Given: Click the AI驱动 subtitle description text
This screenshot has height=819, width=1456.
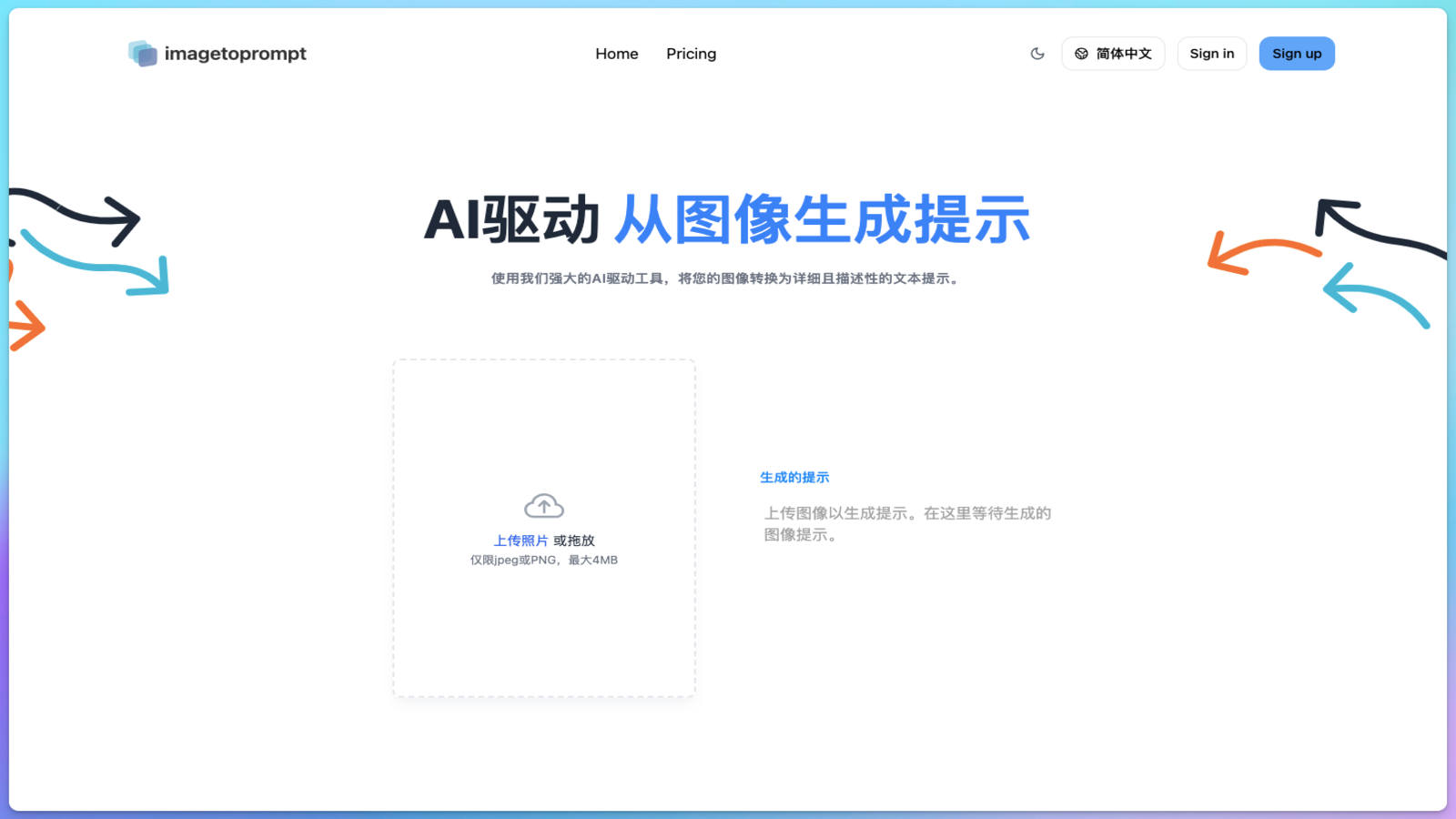Looking at the screenshot, I should click(x=724, y=279).
